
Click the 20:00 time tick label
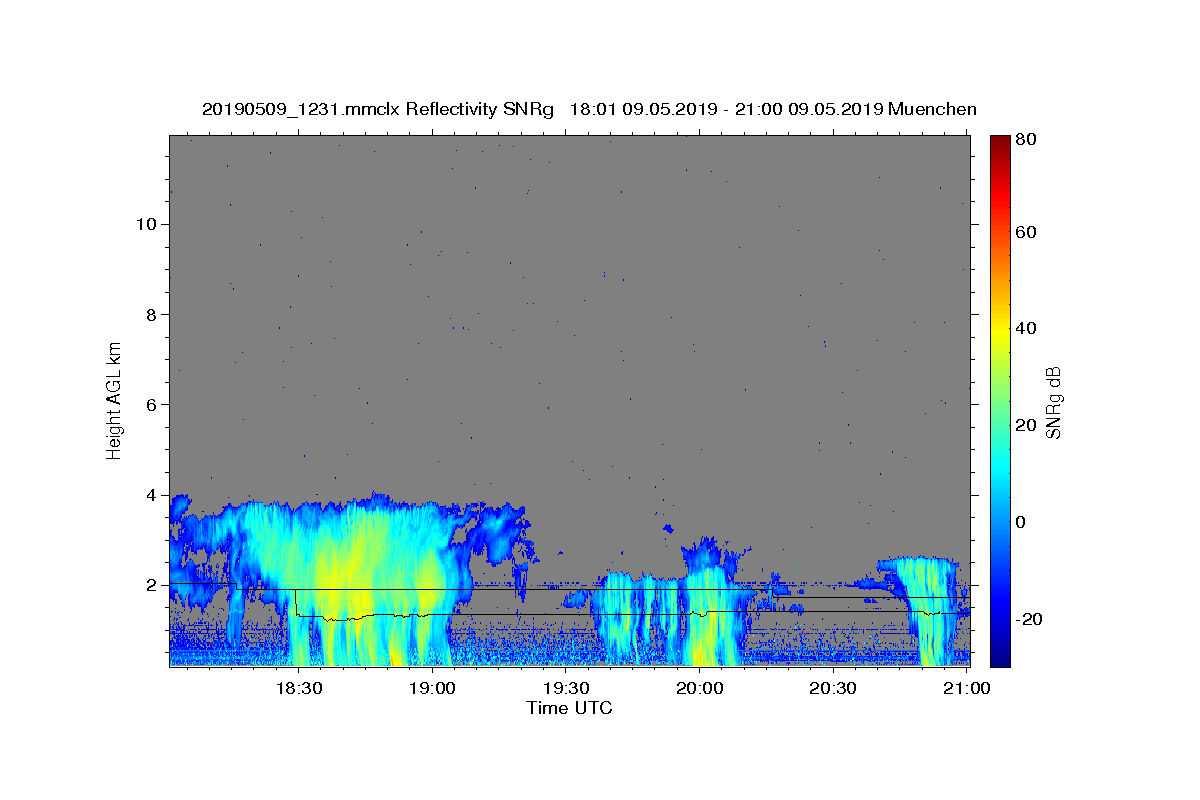coord(699,688)
